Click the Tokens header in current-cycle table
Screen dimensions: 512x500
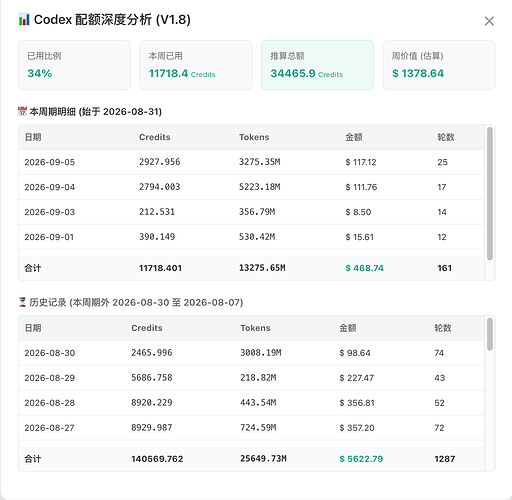(x=254, y=137)
